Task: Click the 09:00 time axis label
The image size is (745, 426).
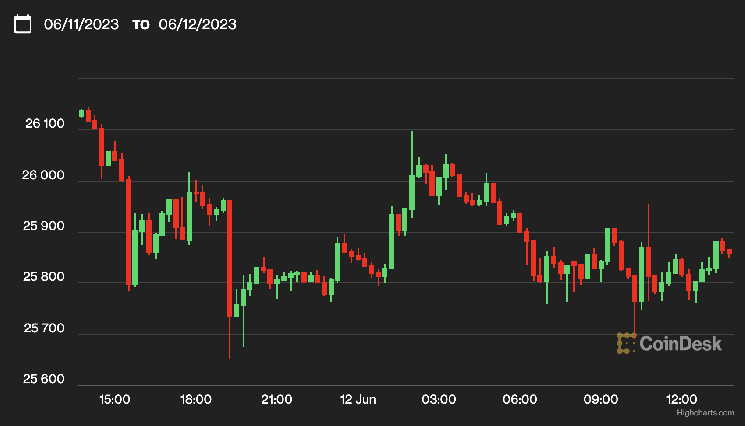Action: [601, 399]
